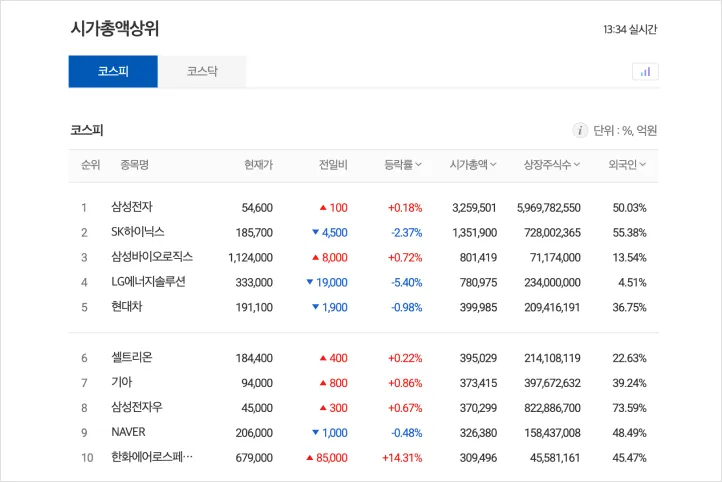Click the foreign ratio 22.63% for 셀트리온
The height and width of the screenshot is (482, 722).
pos(629,358)
